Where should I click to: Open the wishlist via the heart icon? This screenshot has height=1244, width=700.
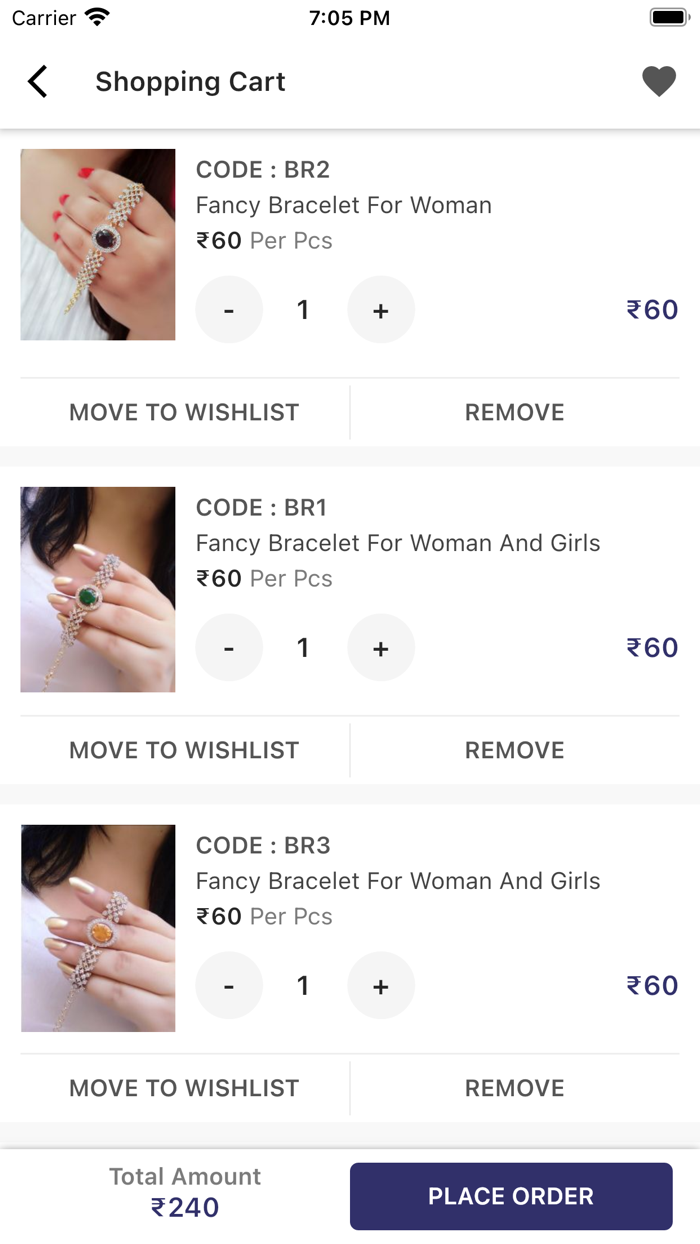[660, 81]
